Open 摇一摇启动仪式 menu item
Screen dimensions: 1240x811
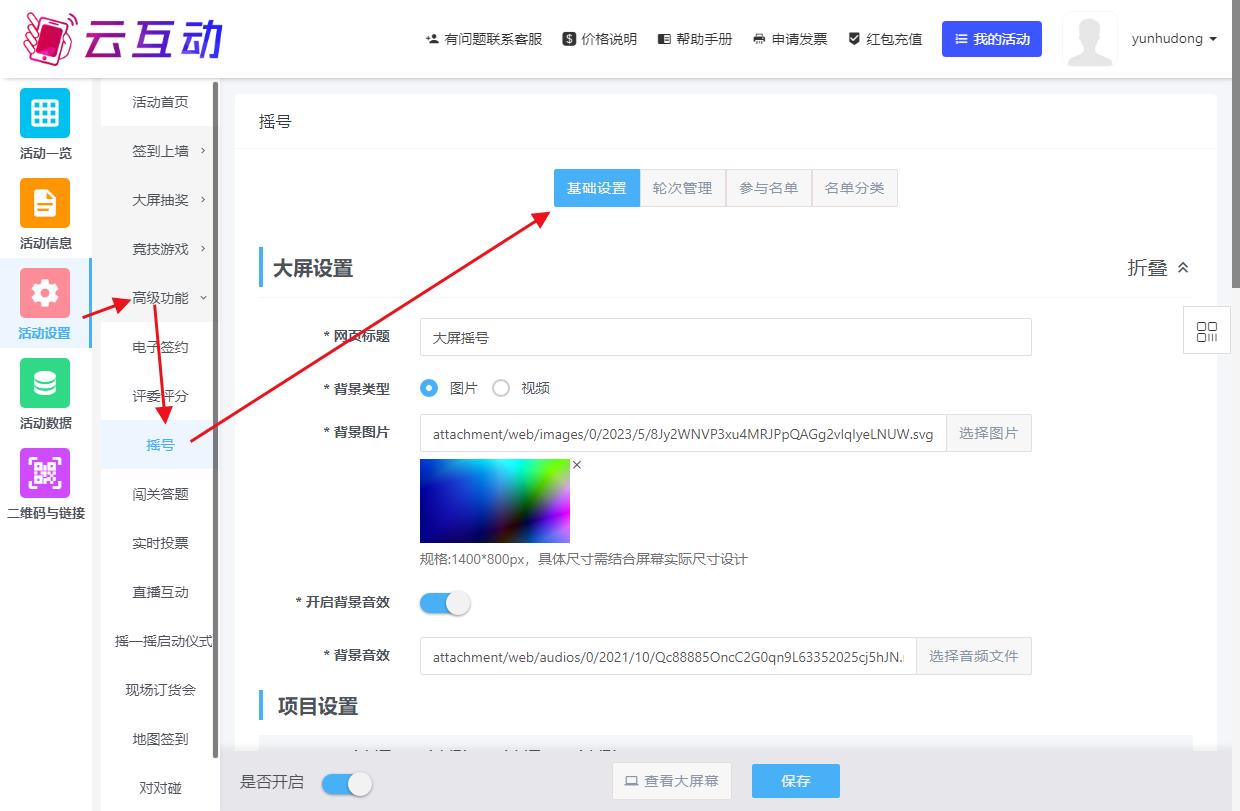pyautogui.click(x=164, y=641)
